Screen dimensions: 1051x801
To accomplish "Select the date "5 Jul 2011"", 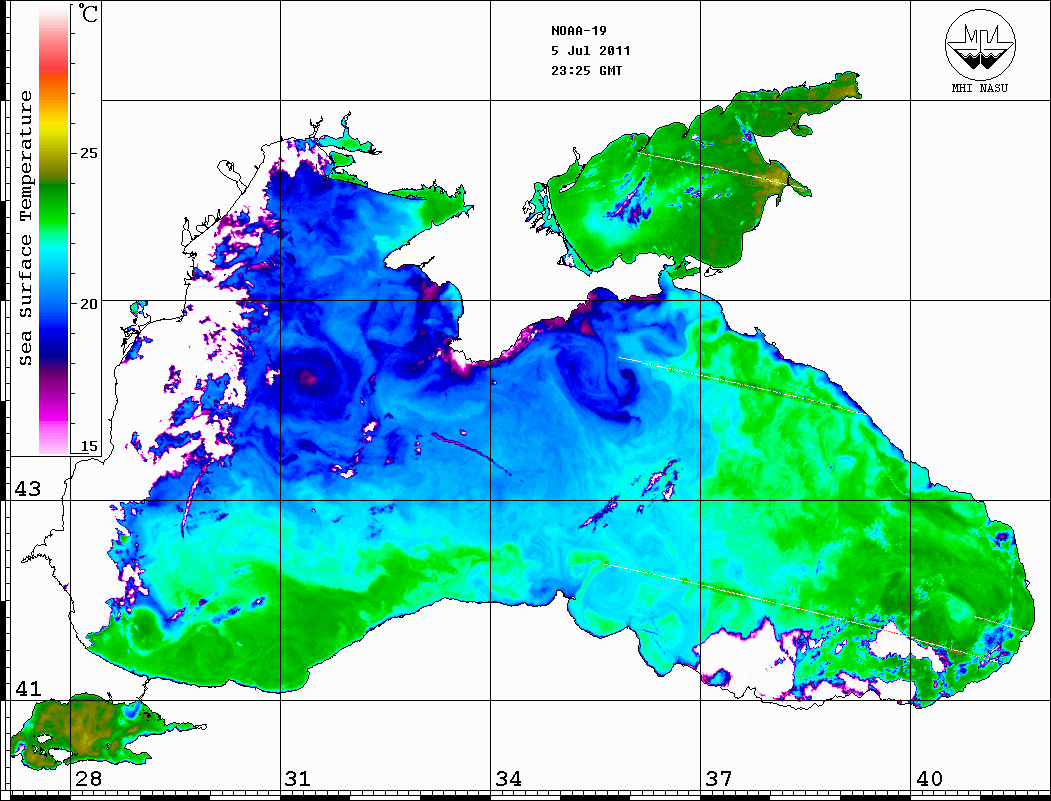I will (591, 51).
